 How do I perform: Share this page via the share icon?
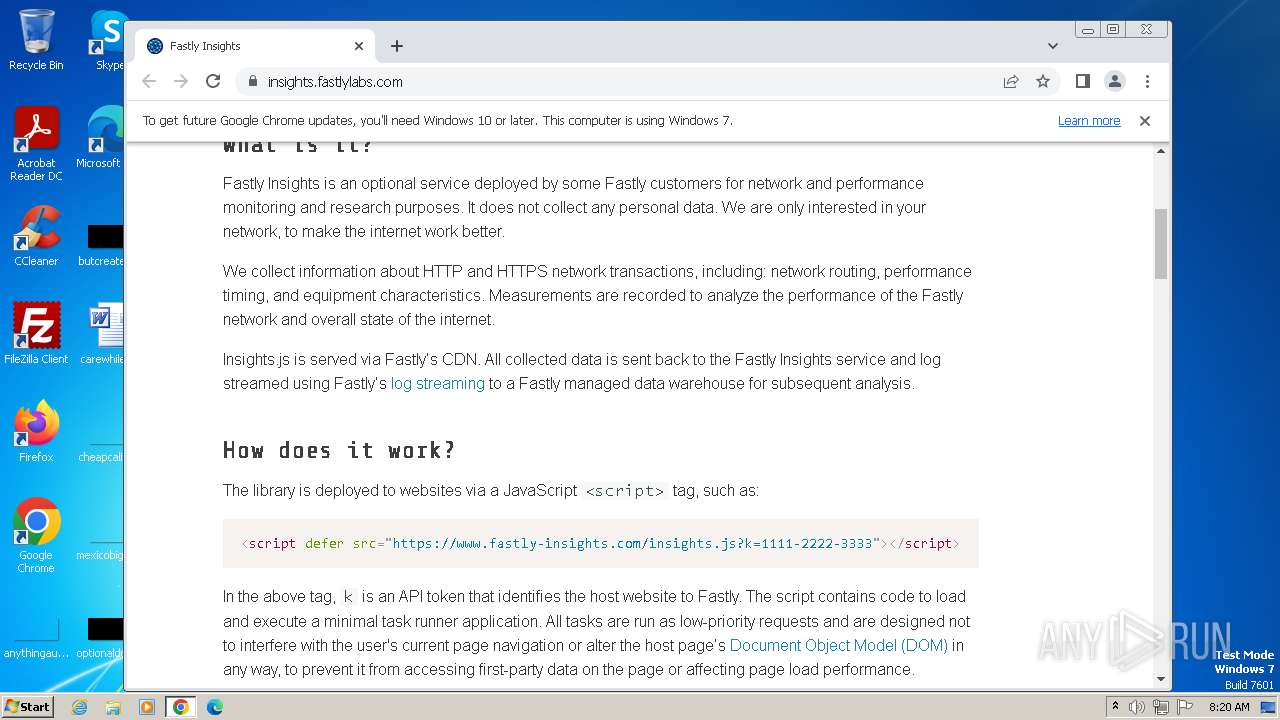(1011, 82)
